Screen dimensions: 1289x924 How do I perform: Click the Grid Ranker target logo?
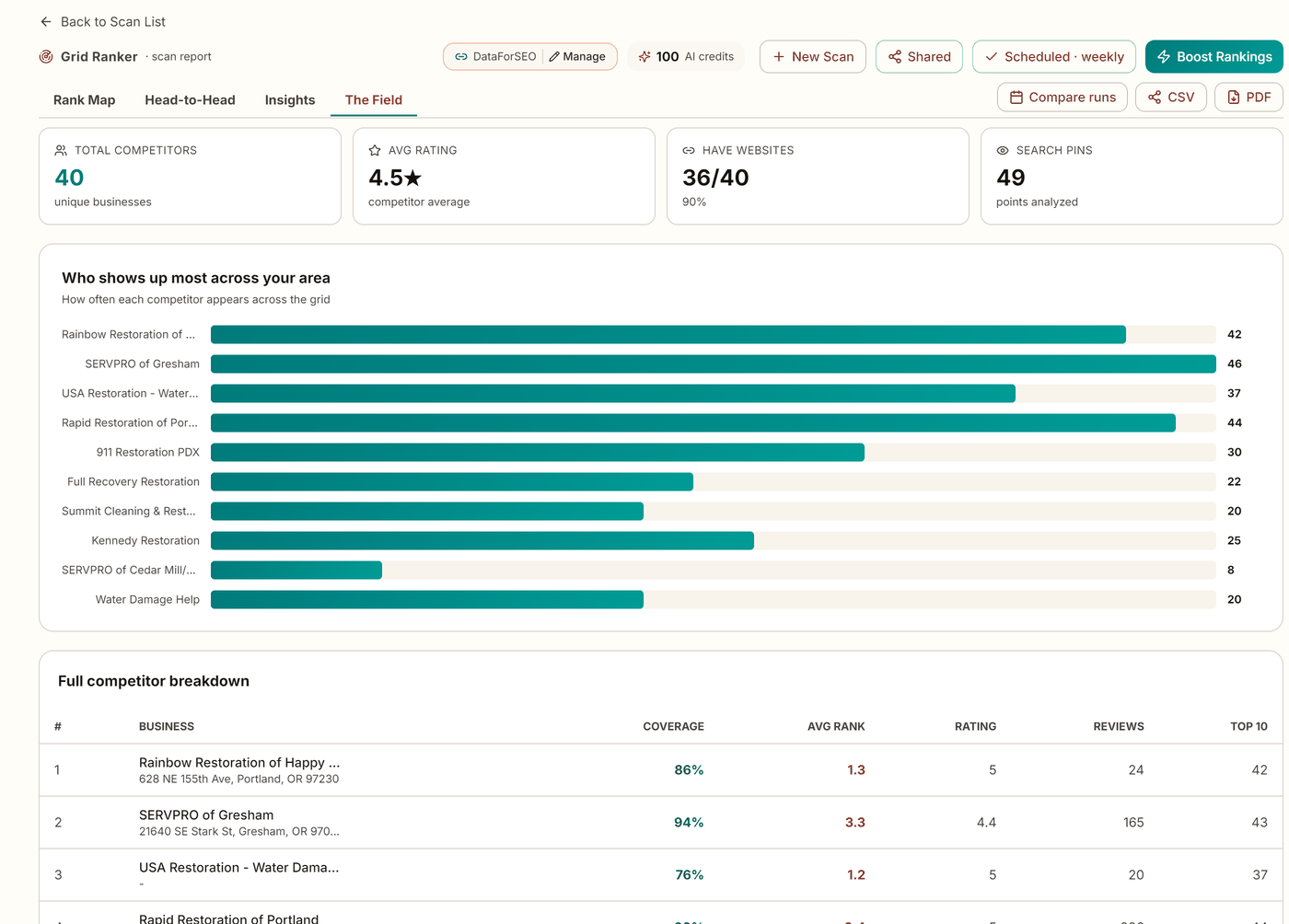[46, 57]
